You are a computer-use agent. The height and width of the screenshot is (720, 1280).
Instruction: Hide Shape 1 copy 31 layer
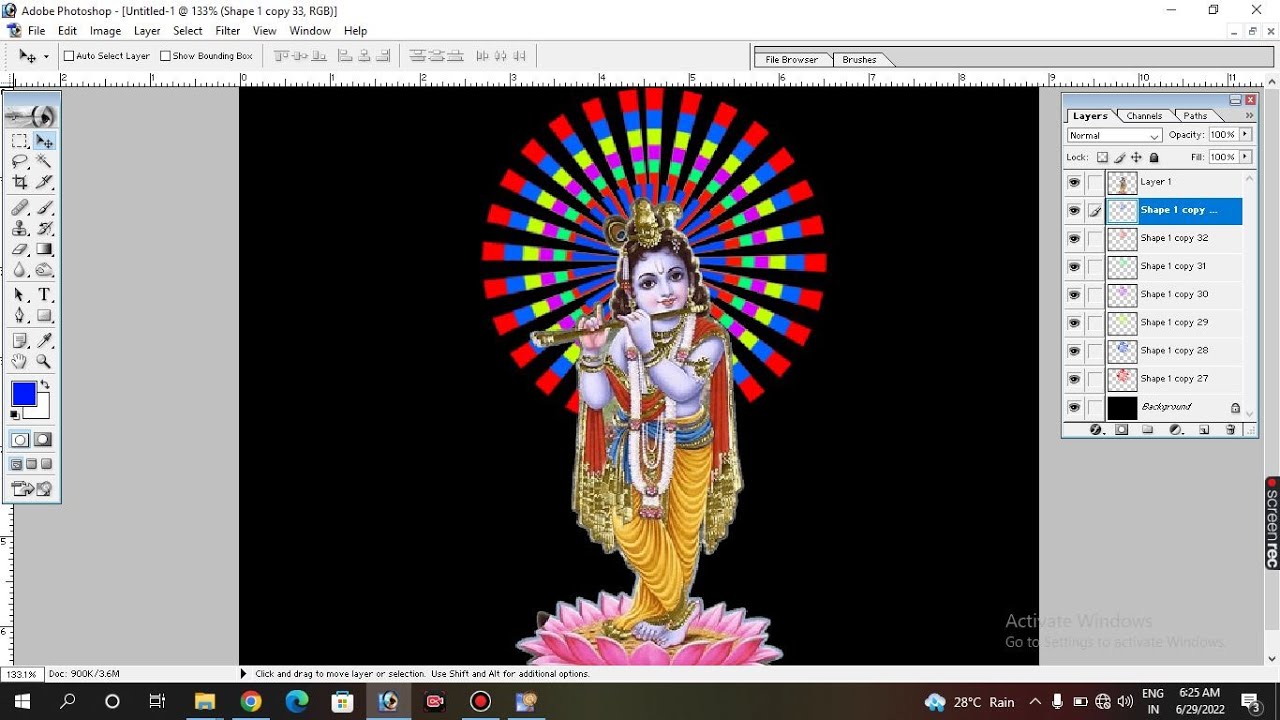click(x=1074, y=267)
